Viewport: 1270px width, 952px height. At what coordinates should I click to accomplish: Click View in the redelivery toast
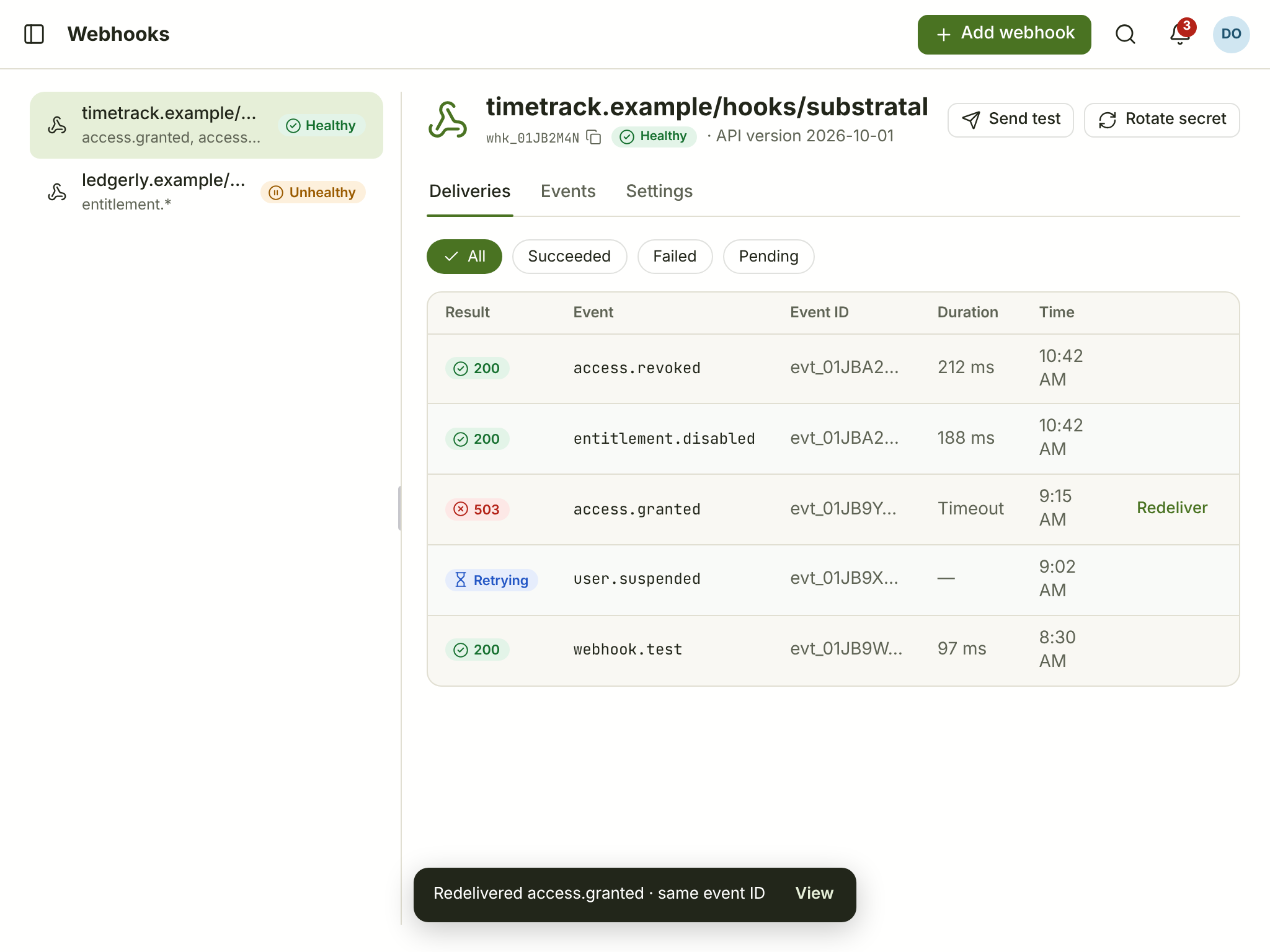point(814,893)
